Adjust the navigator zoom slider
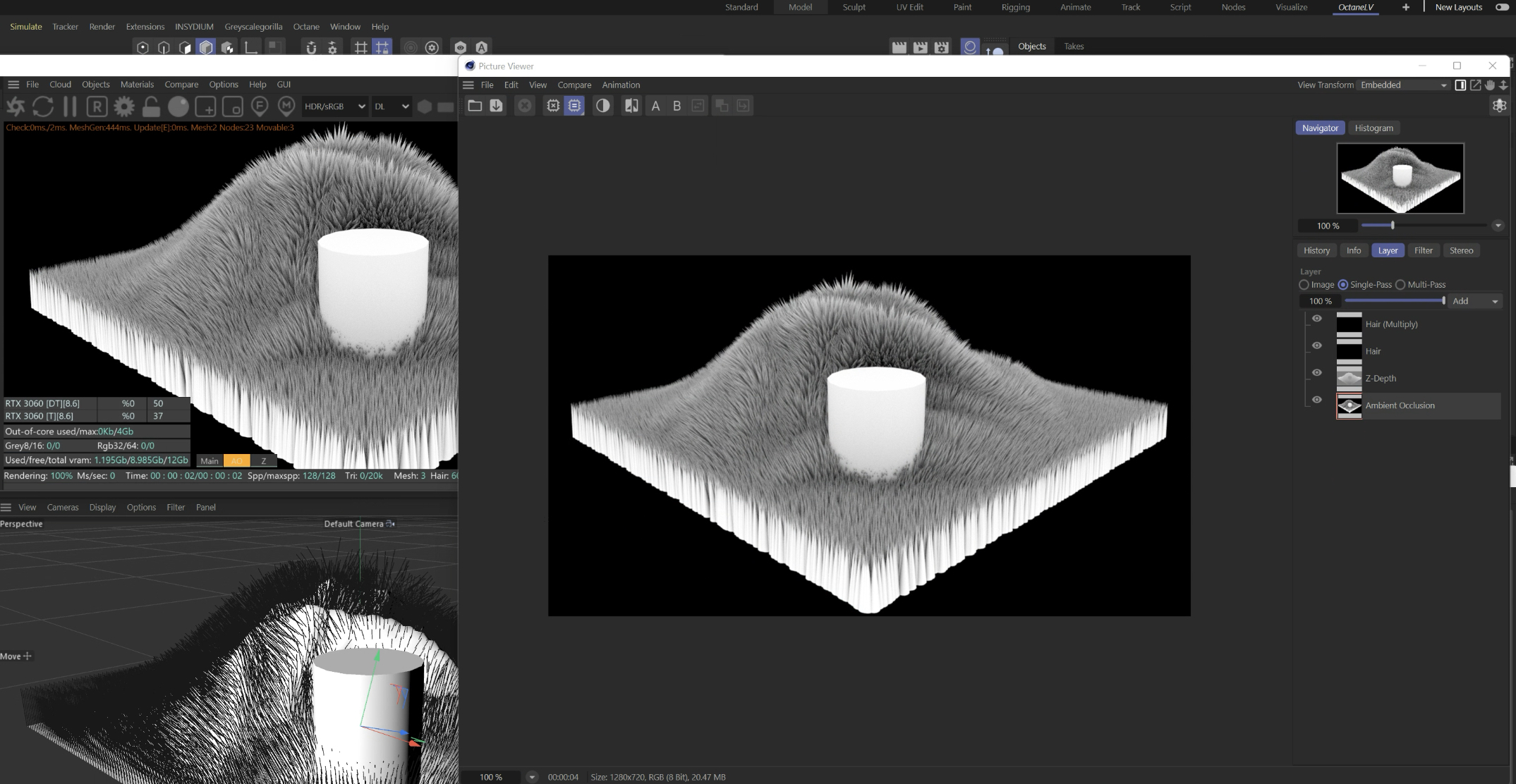Viewport: 1516px width, 784px height. pos(1392,226)
